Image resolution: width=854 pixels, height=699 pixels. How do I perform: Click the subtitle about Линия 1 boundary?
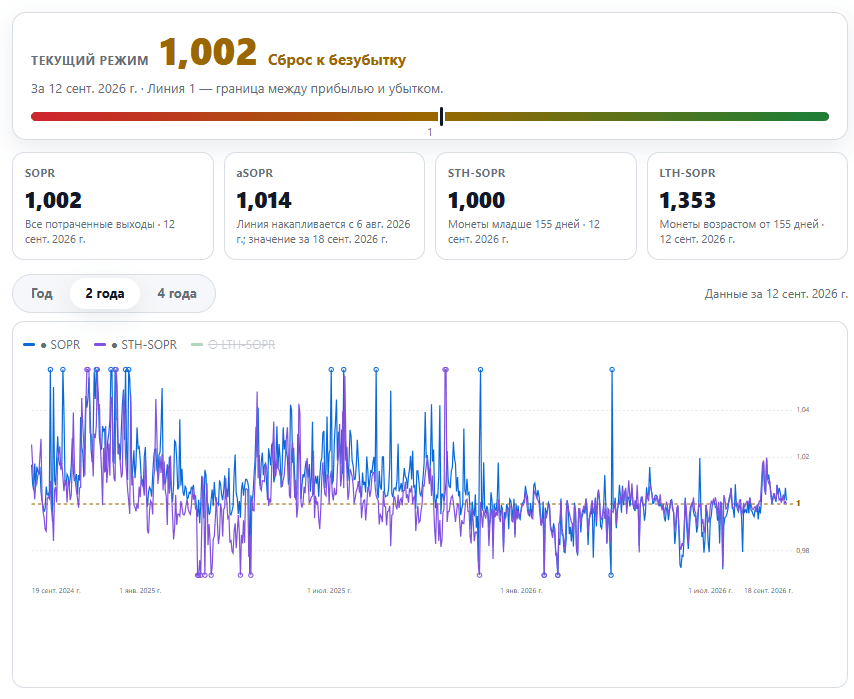(237, 89)
